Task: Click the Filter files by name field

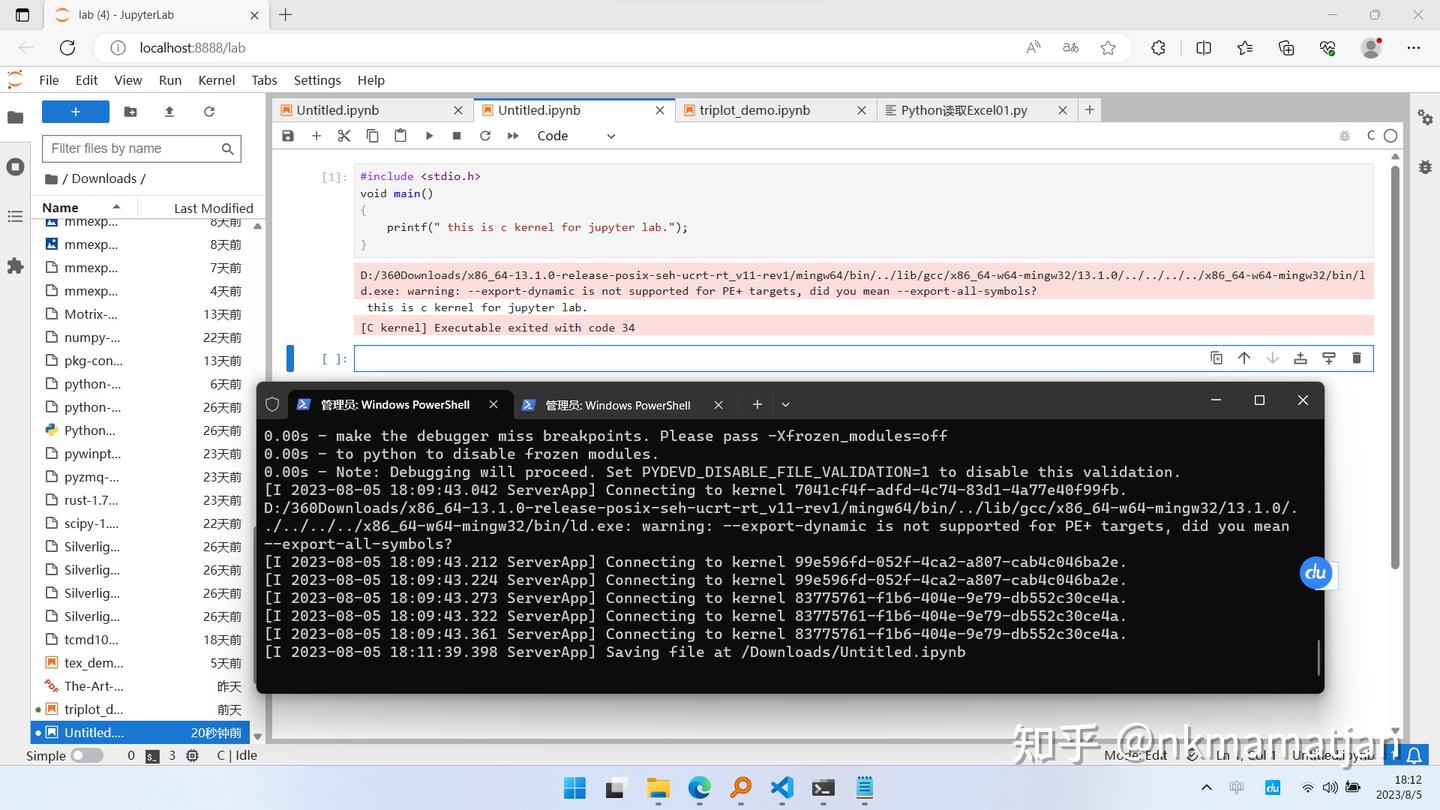Action: pos(132,148)
